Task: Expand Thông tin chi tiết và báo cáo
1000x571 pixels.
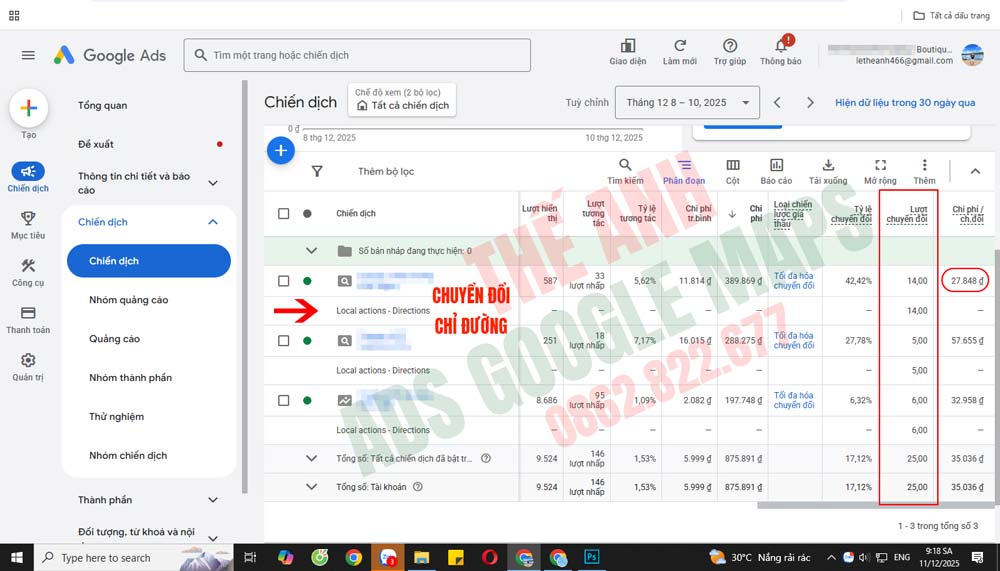Action: (x=213, y=183)
